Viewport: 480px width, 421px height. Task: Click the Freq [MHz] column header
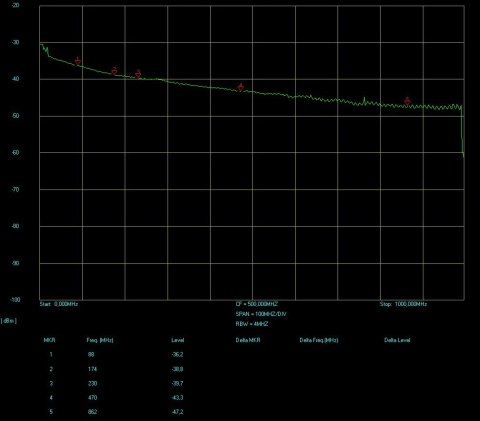tap(100, 340)
